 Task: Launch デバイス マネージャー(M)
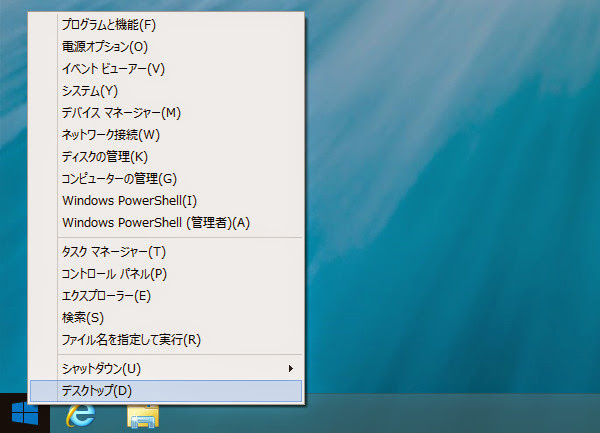point(166,113)
